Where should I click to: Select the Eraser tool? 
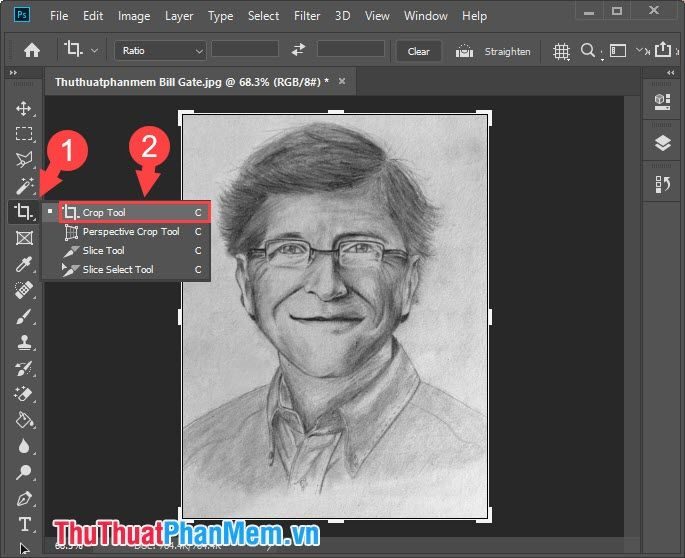point(24,394)
